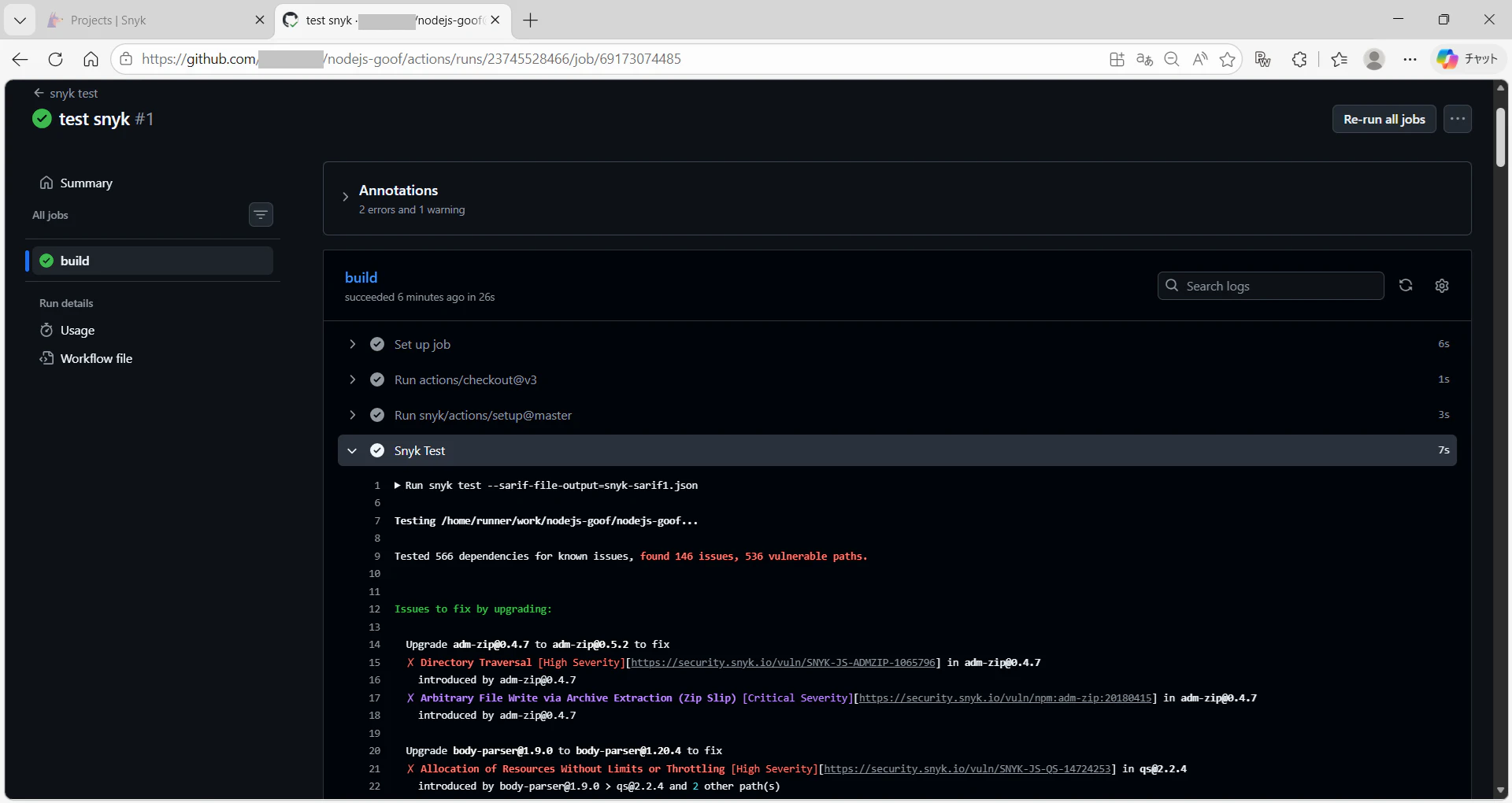Viewport: 1512px width, 803px height.
Task: Click the page vertical scrollbar thumb
Action: tap(1501, 137)
